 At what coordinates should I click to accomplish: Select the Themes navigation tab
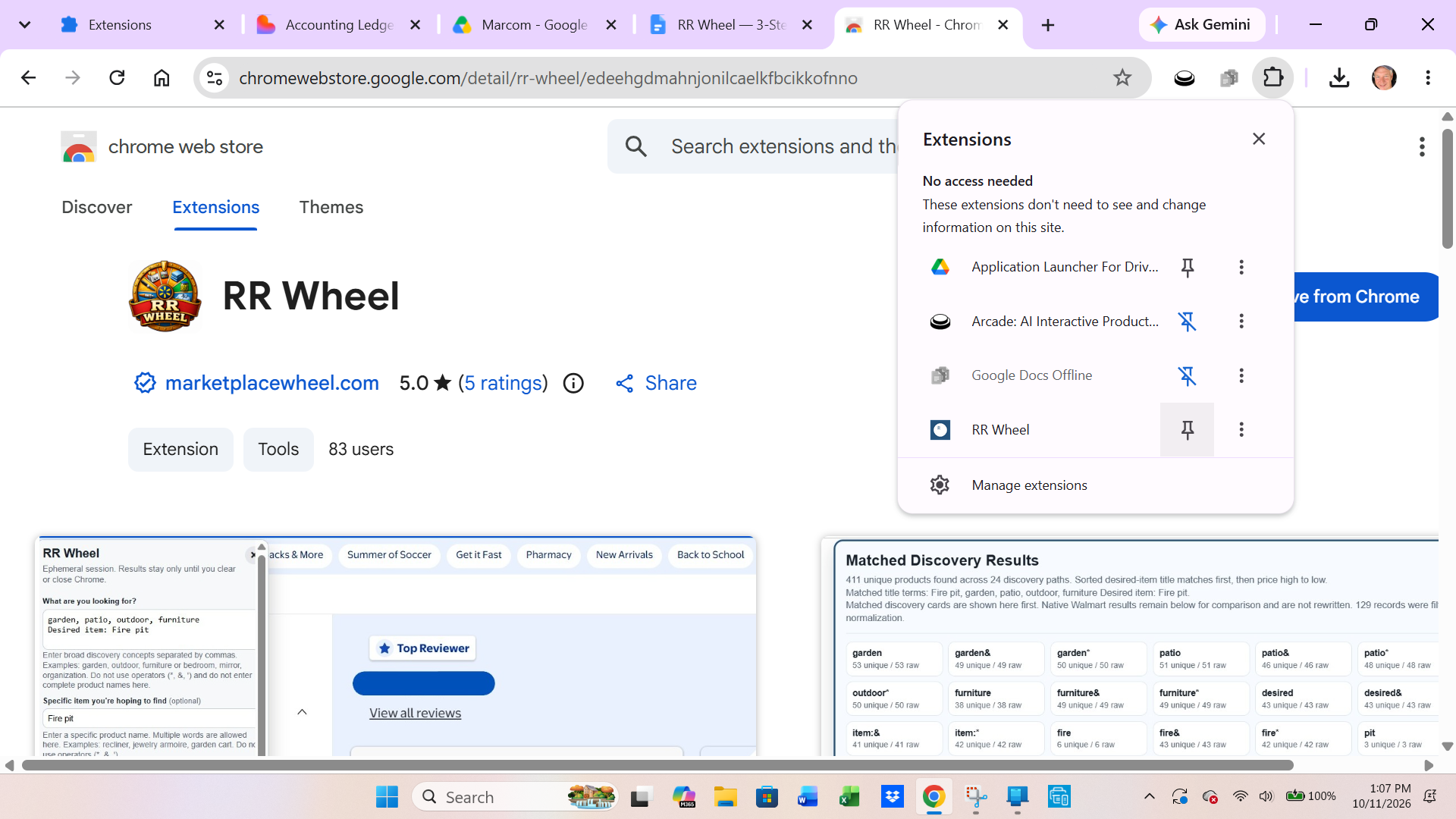[331, 207]
